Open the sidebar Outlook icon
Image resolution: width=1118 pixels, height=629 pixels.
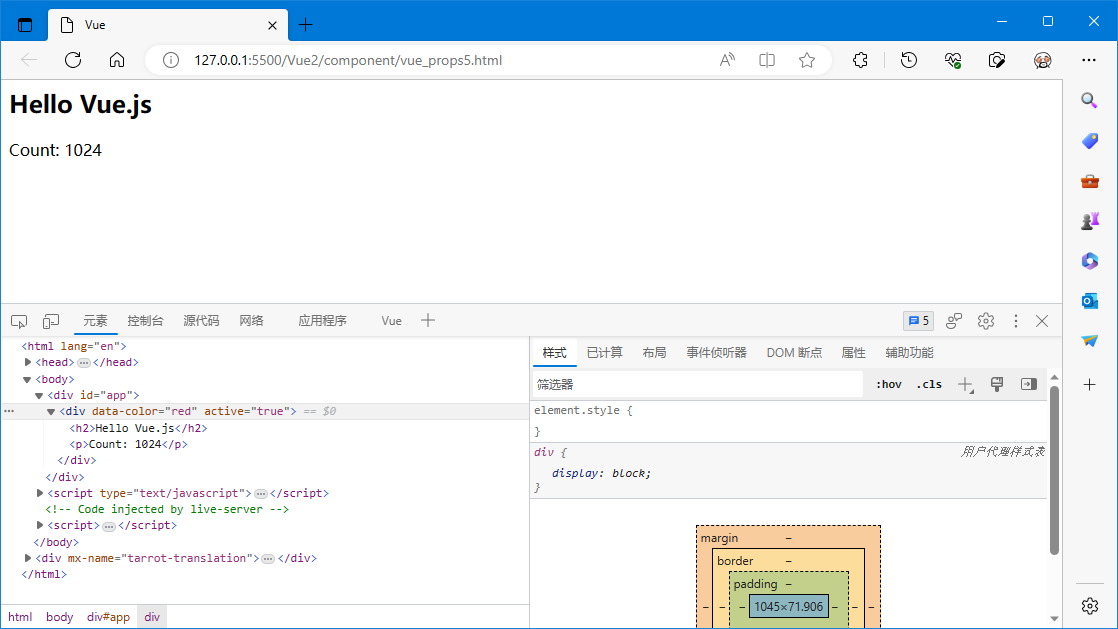[1089, 301]
